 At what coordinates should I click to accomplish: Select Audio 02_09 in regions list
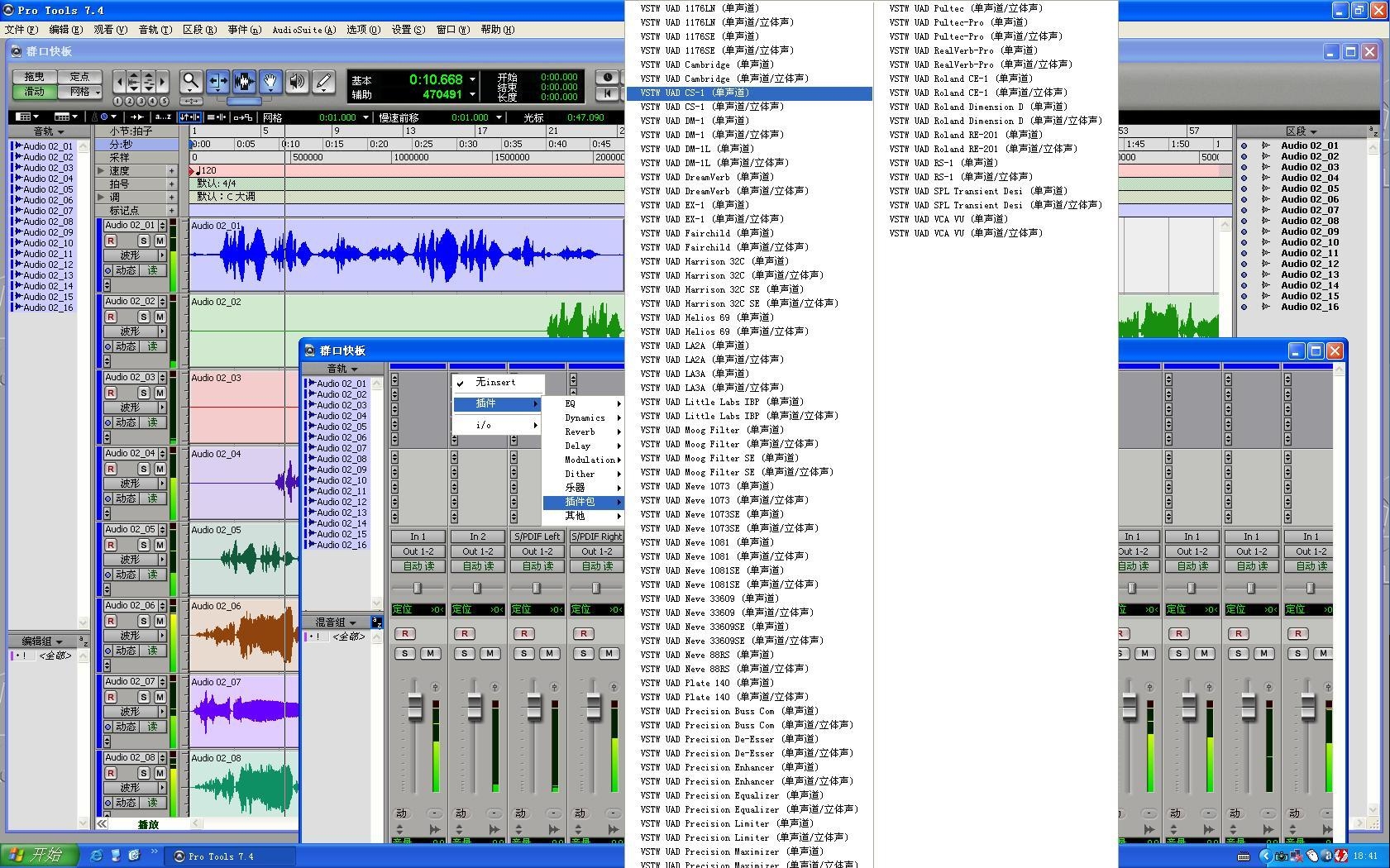click(x=1309, y=231)
